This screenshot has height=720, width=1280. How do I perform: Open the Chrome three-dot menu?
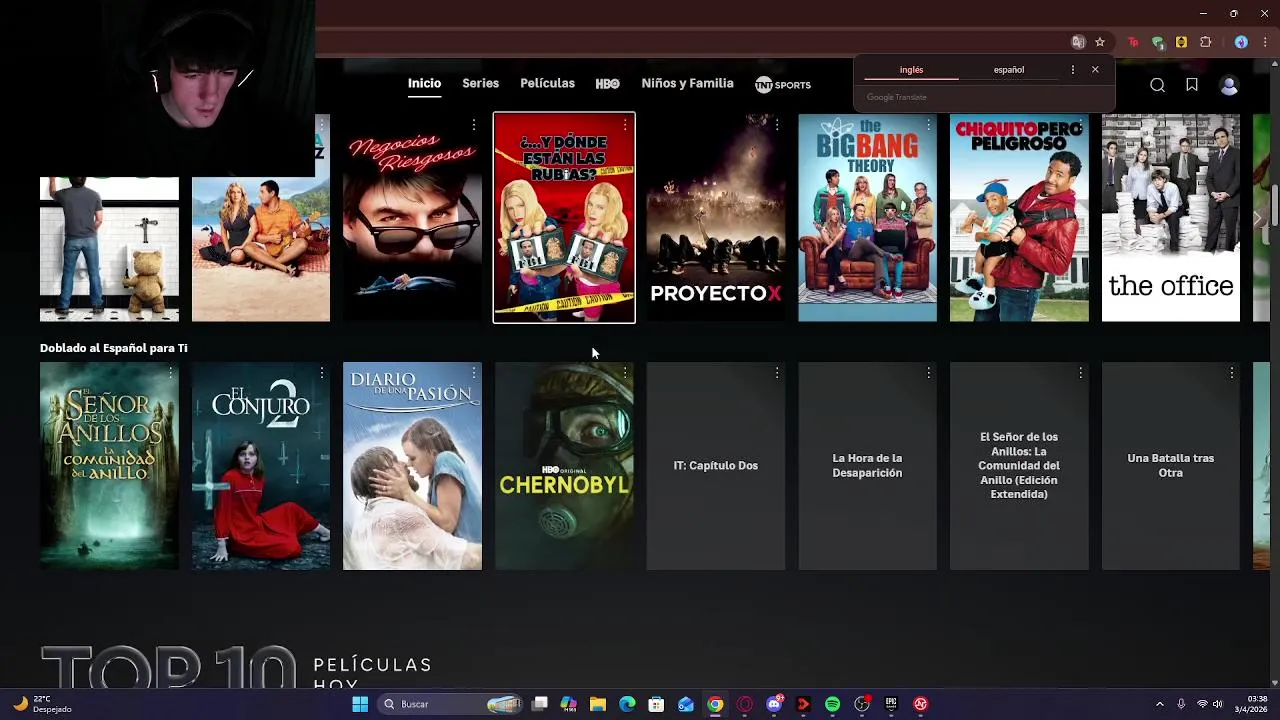pyautogui.click(x=1264, y=42)
